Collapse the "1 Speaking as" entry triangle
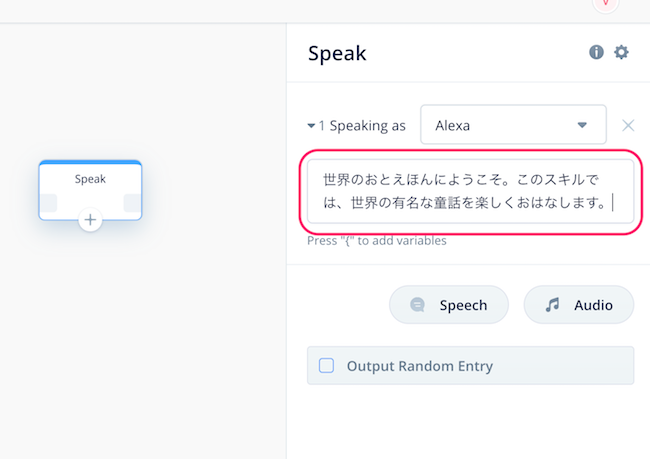The width and height of the screenshot is (650, 459). 311,126
